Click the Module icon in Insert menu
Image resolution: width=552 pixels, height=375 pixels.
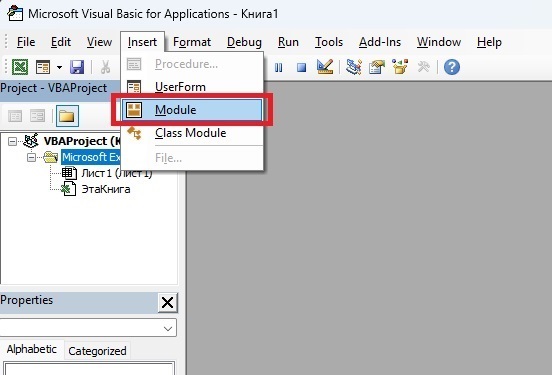pos(134,110)
